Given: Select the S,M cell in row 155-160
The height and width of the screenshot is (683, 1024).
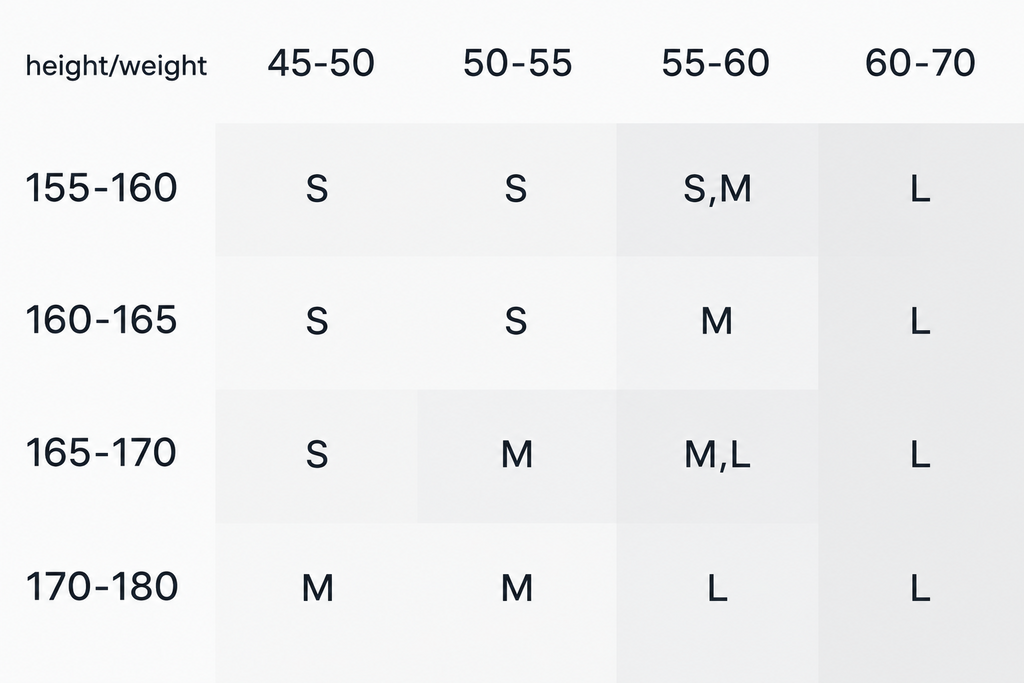Looking at the screenshot, I should tap(717, 189).
